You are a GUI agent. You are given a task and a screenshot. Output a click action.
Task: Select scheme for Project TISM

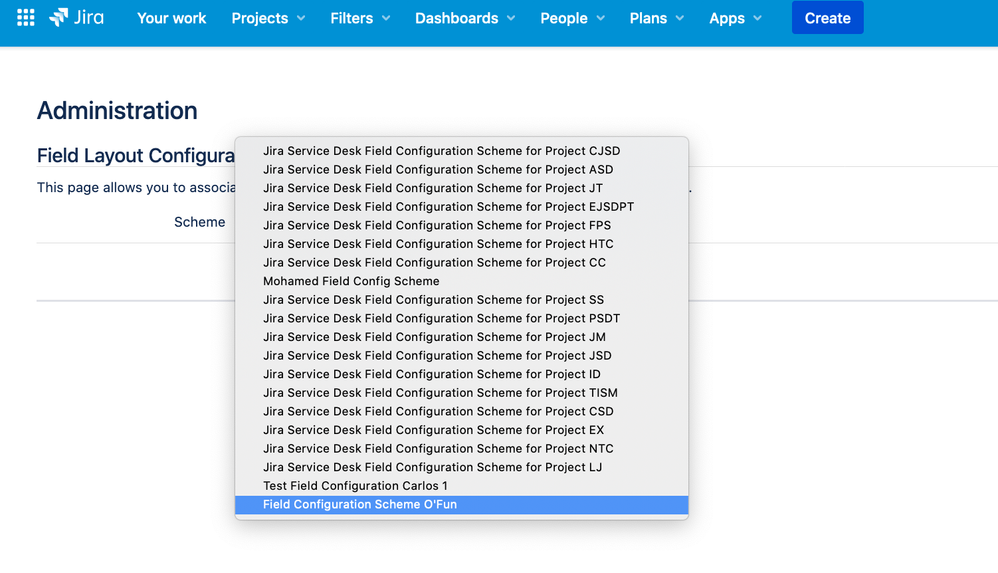click(x=461, y=393)
